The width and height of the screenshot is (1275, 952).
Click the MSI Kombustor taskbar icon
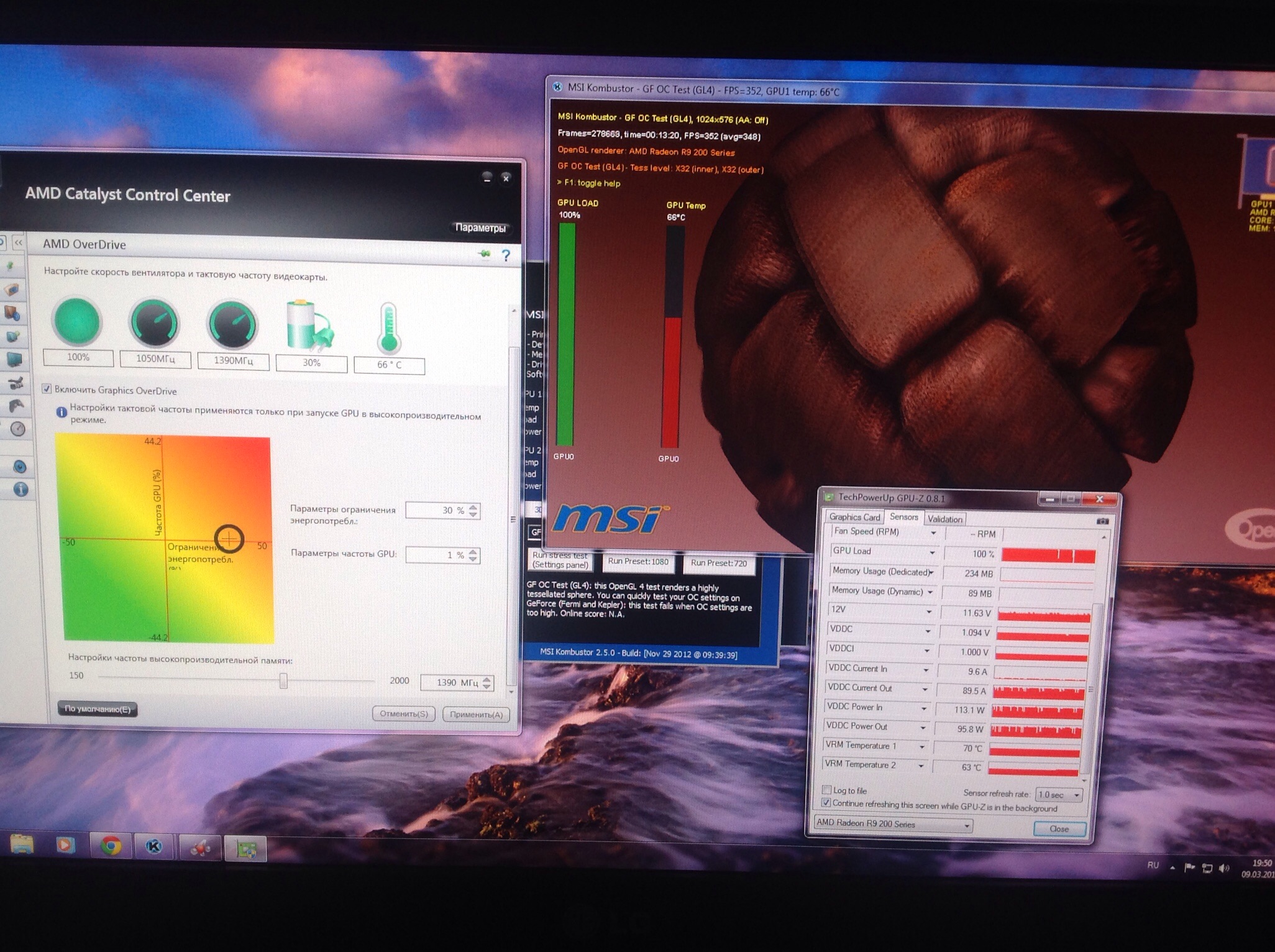154,846
